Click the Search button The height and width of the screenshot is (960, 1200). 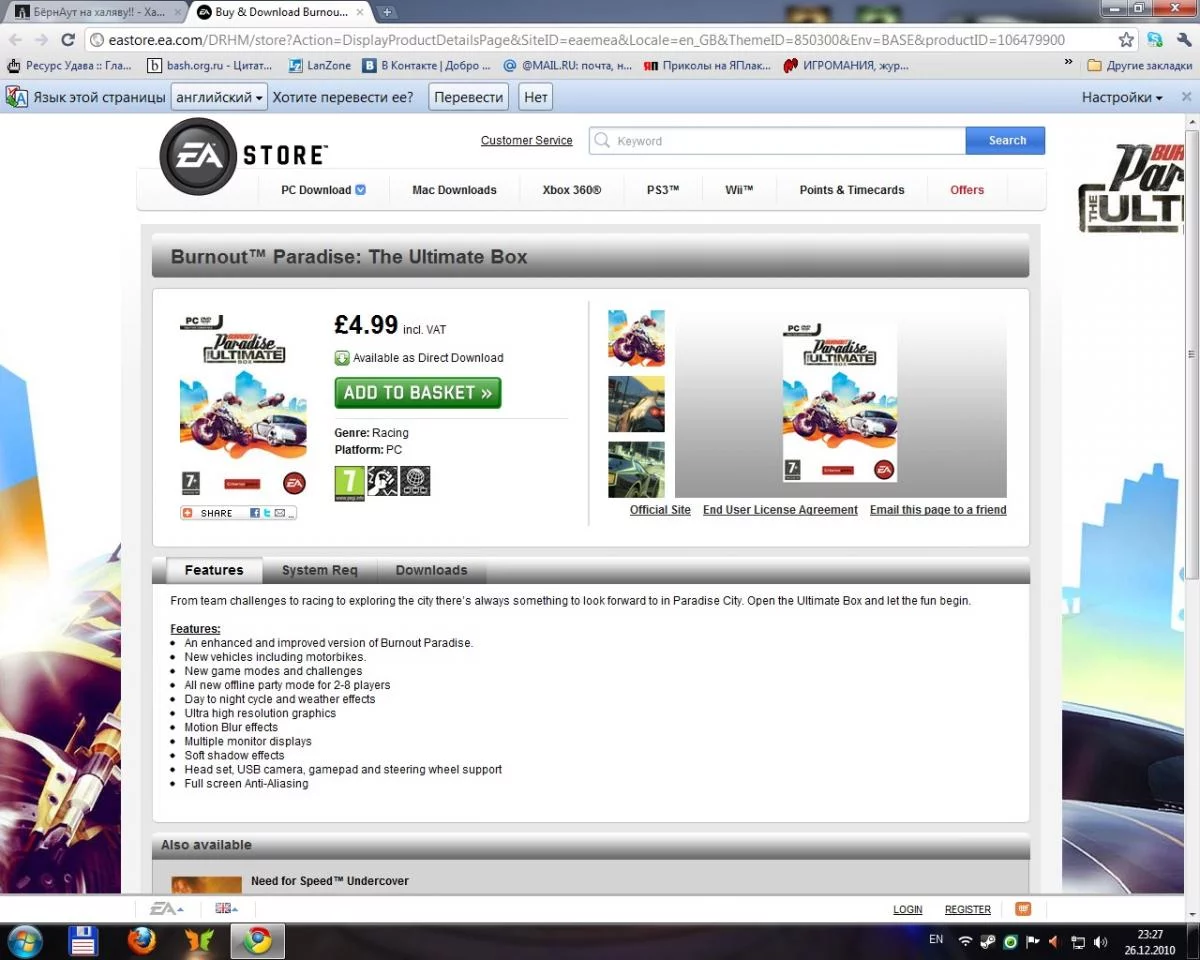click(x=1006, y=141)
